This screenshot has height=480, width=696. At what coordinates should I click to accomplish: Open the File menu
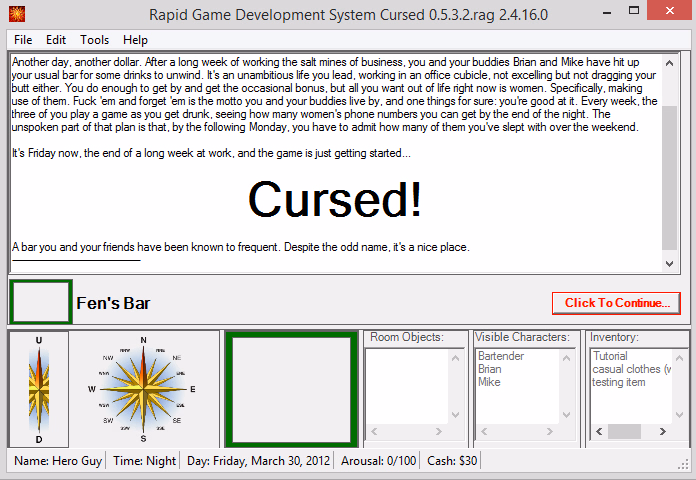pyautogui.click(x=23, y=40)
